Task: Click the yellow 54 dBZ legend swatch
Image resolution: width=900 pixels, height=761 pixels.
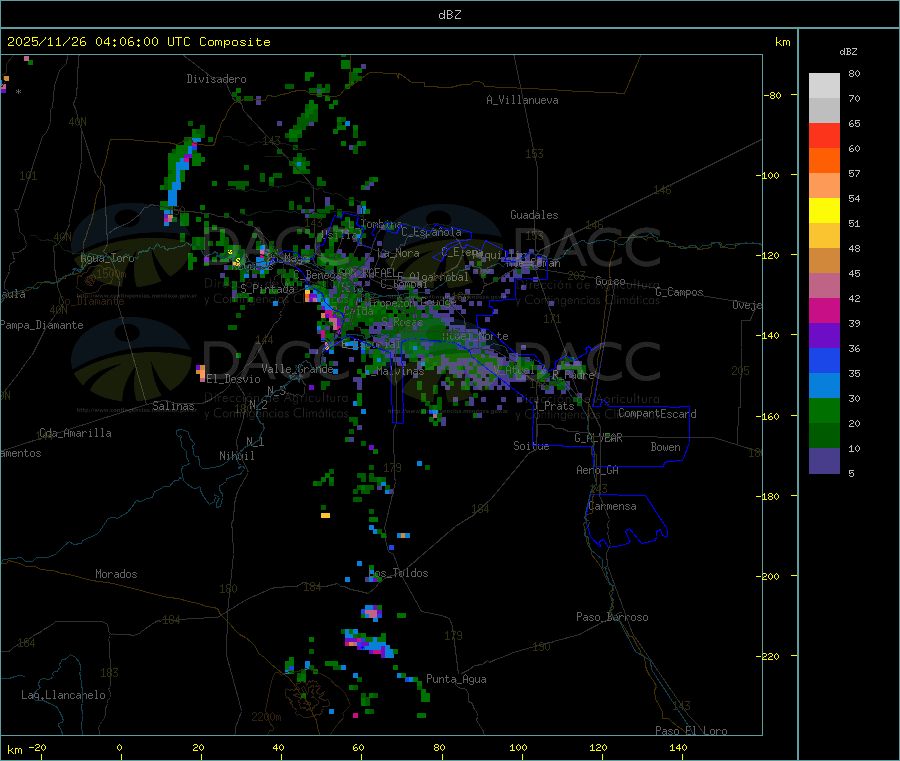Action: pos(824,211)
